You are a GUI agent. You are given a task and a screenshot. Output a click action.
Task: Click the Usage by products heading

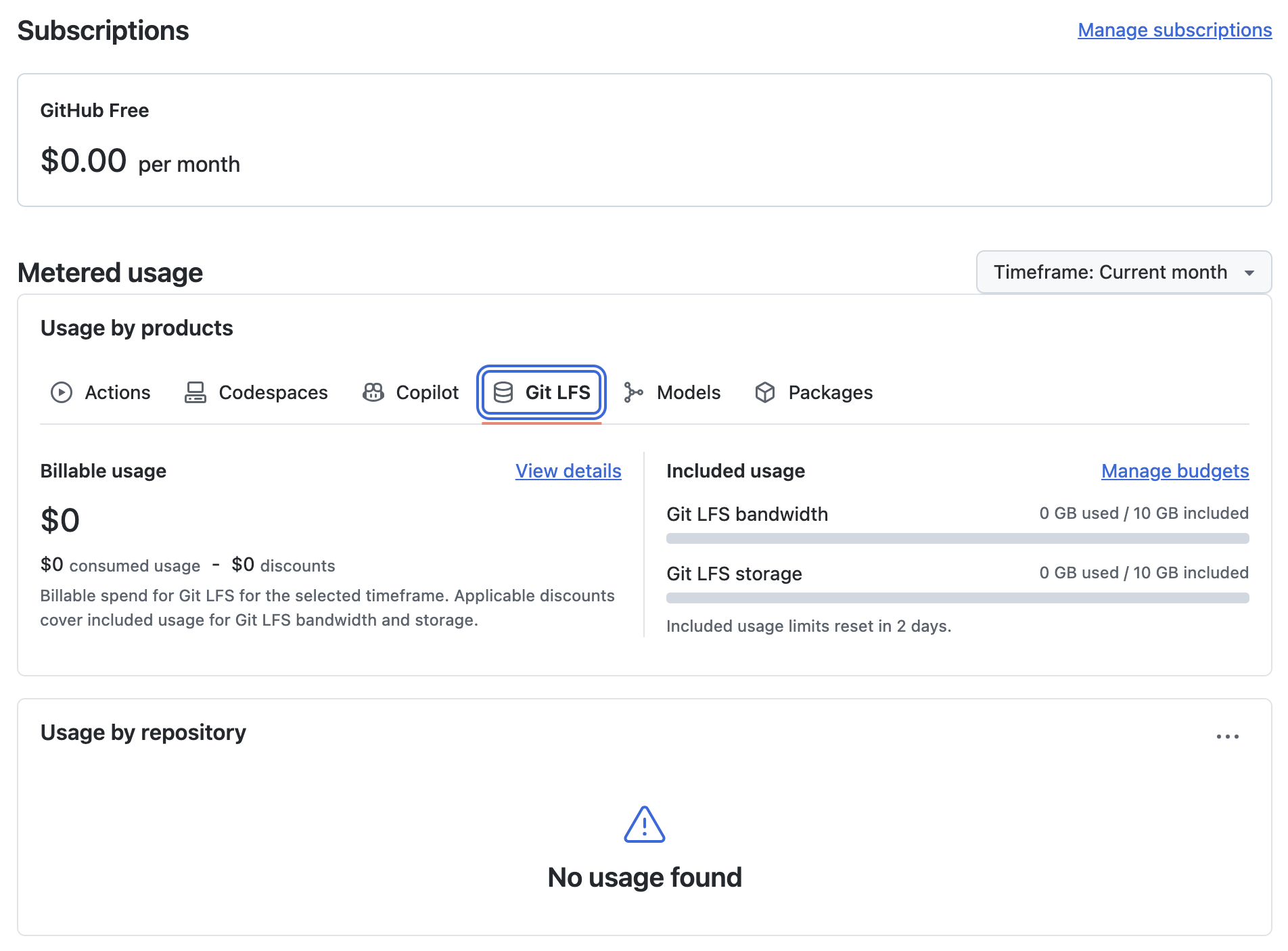click(137, 328)
